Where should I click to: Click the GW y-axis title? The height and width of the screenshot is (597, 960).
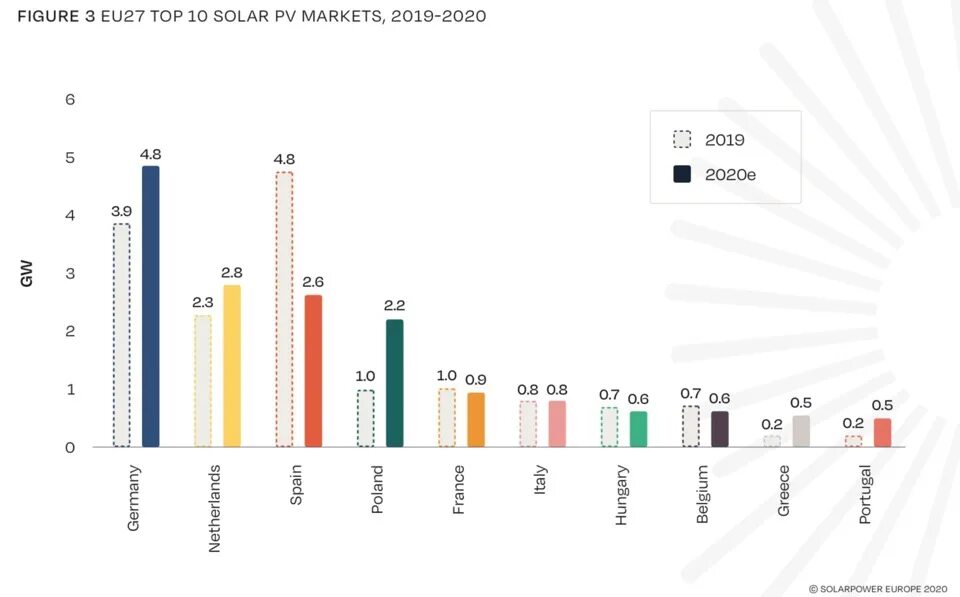tap(26, 274)
